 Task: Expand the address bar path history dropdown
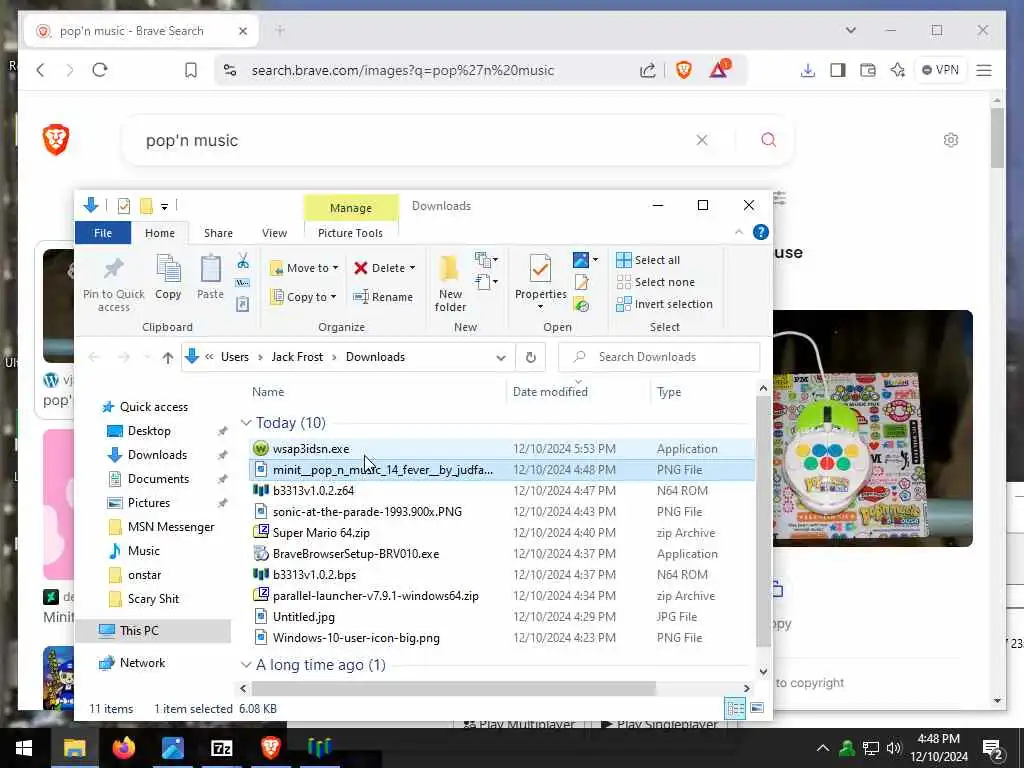point(501,357)
